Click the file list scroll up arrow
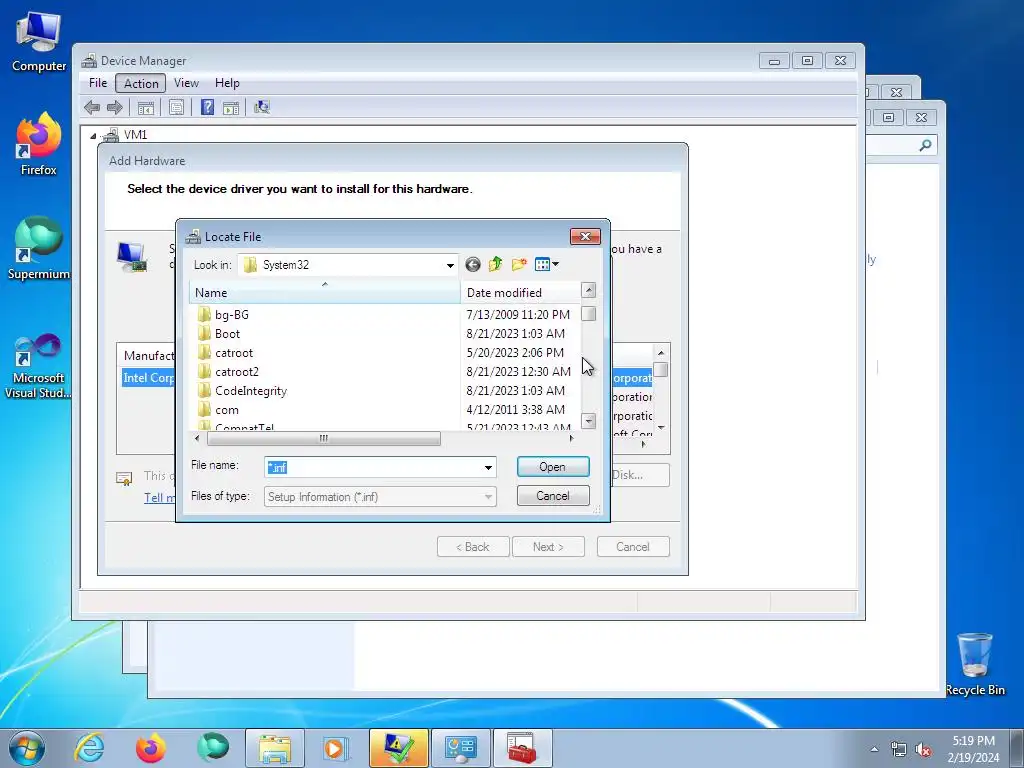1024x768 pixels. 588,290
